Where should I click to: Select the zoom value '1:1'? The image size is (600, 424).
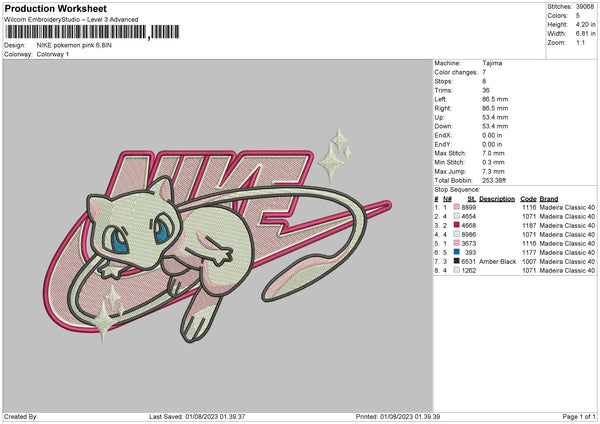(580, 42)
